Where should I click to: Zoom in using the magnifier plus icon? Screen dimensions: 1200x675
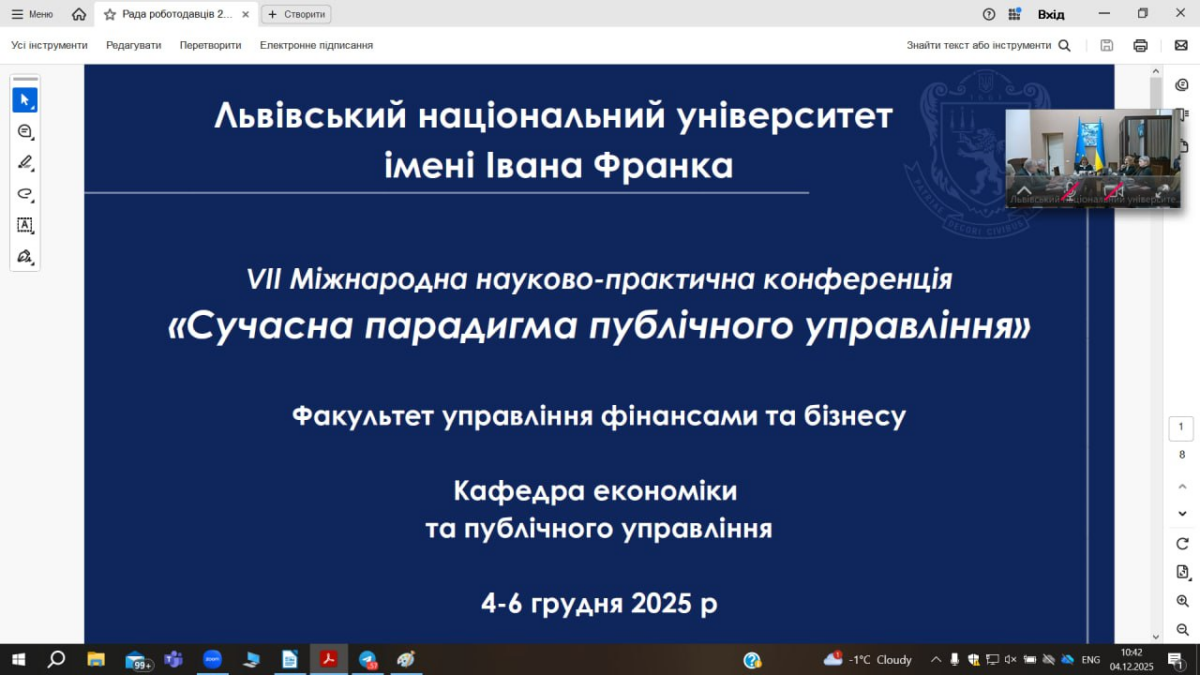1182,601
